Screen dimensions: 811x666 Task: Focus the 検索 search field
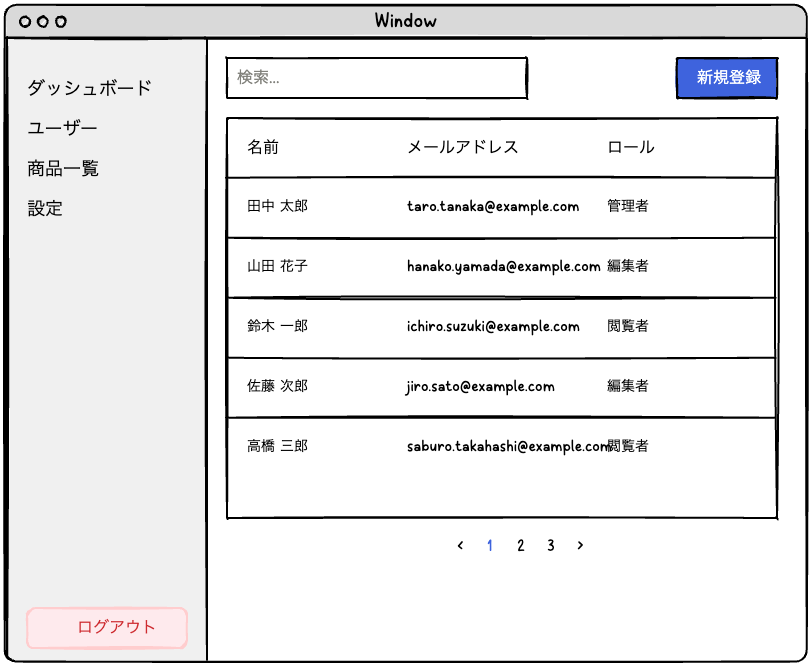377,78
